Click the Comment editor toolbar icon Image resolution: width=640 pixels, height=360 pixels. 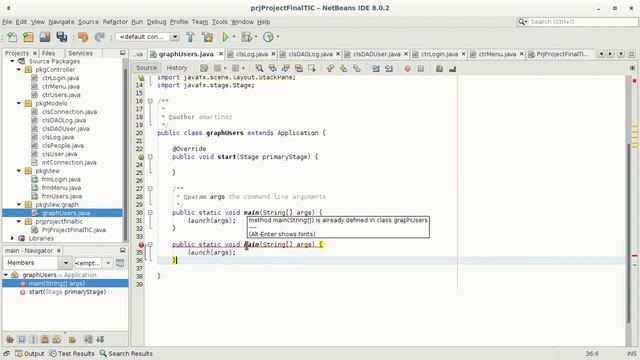439,69
